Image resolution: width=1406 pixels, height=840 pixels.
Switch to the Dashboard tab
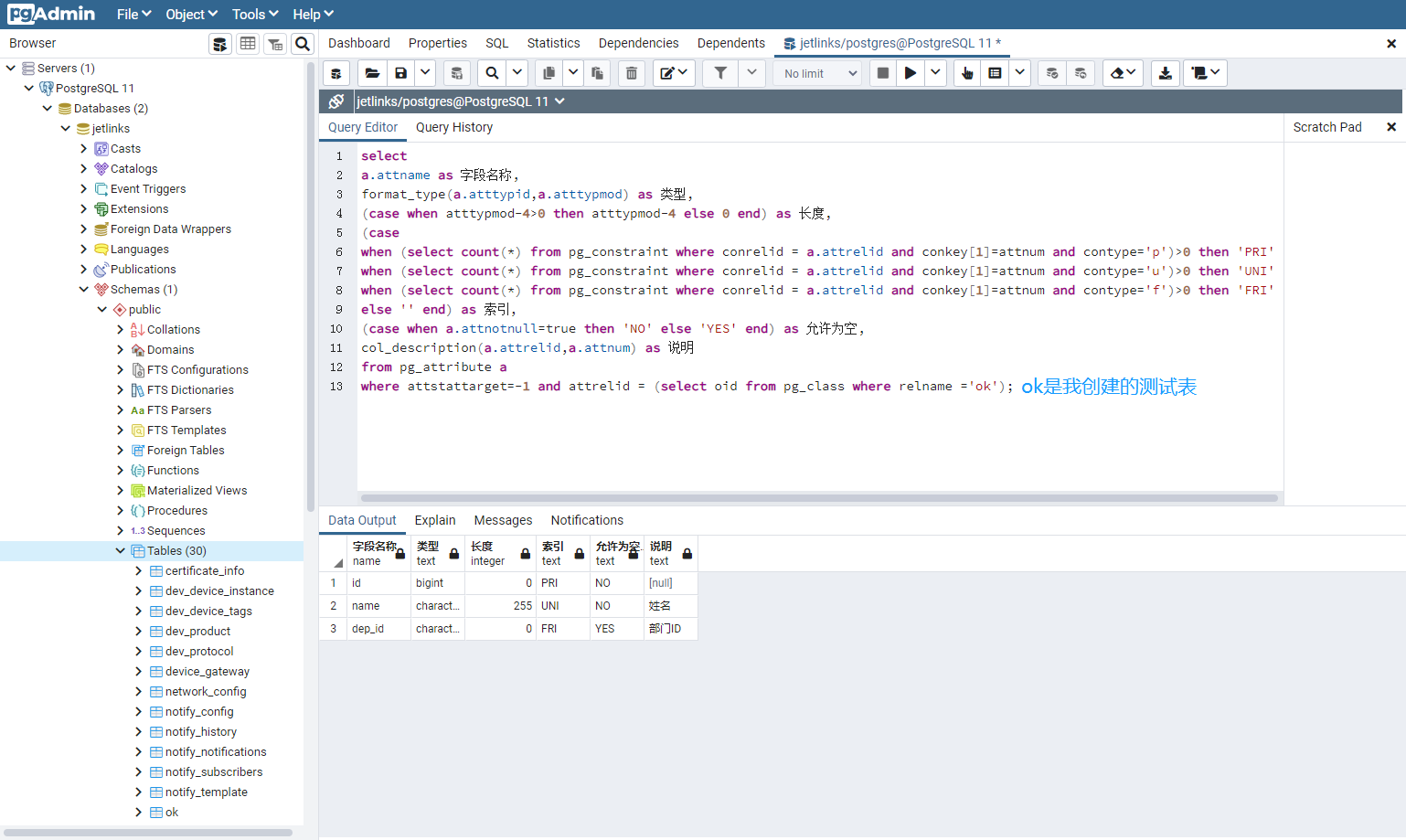point(359,43)
